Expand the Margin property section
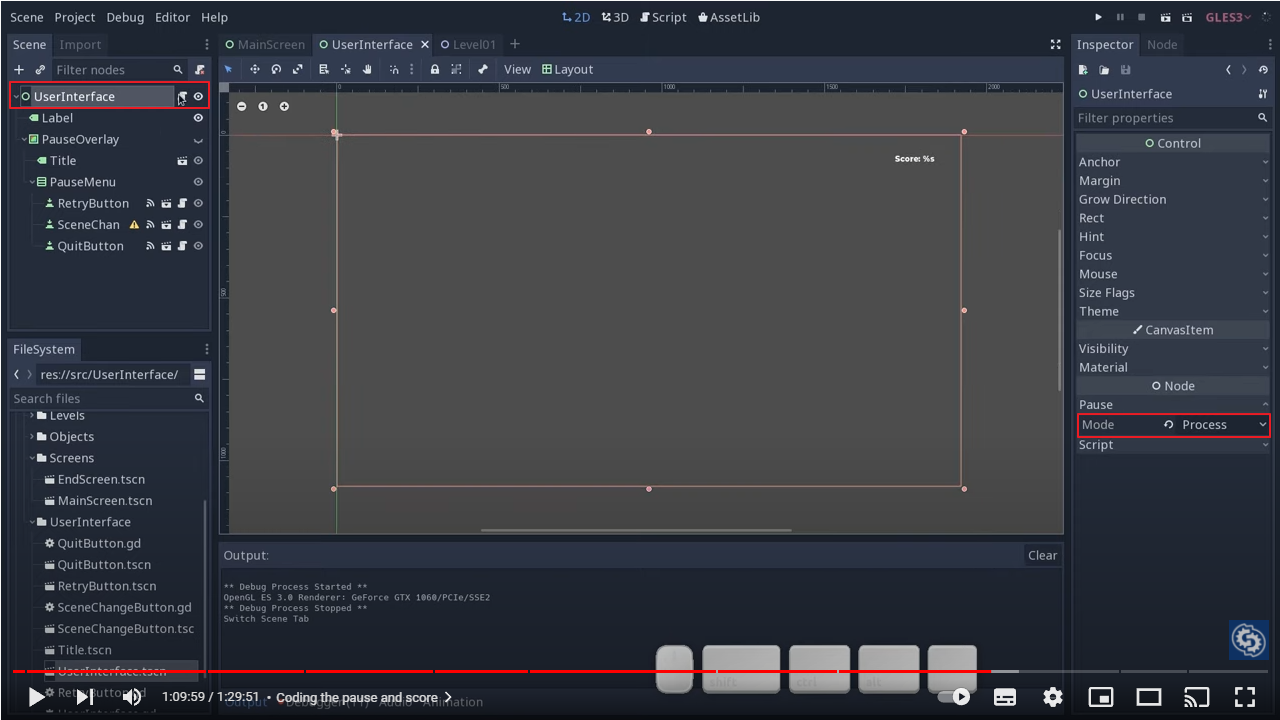 [1173, 181]
